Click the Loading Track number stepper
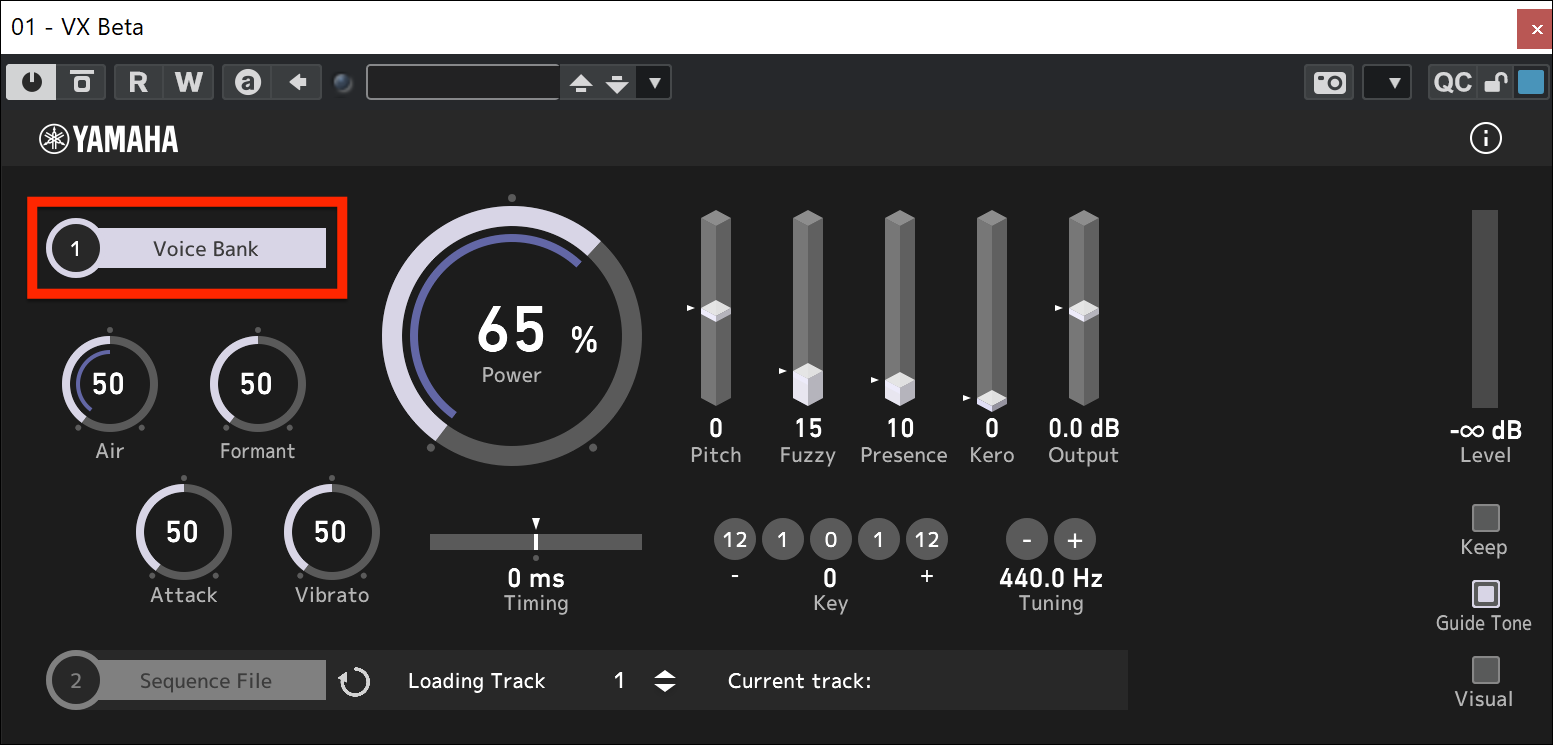 coord(665,681)
